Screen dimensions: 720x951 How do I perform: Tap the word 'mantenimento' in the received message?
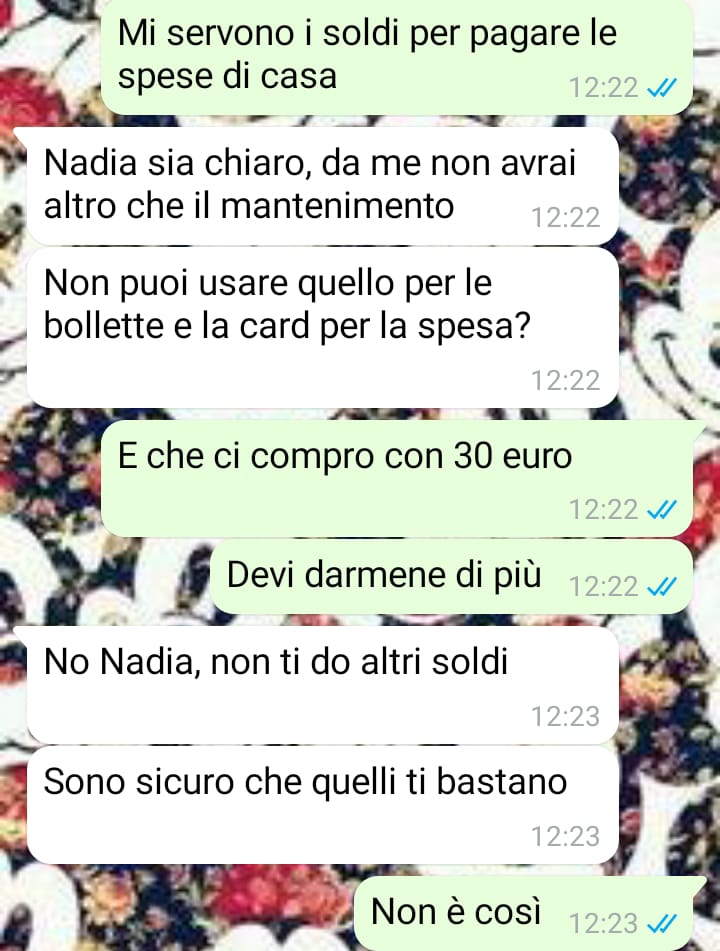337,206
